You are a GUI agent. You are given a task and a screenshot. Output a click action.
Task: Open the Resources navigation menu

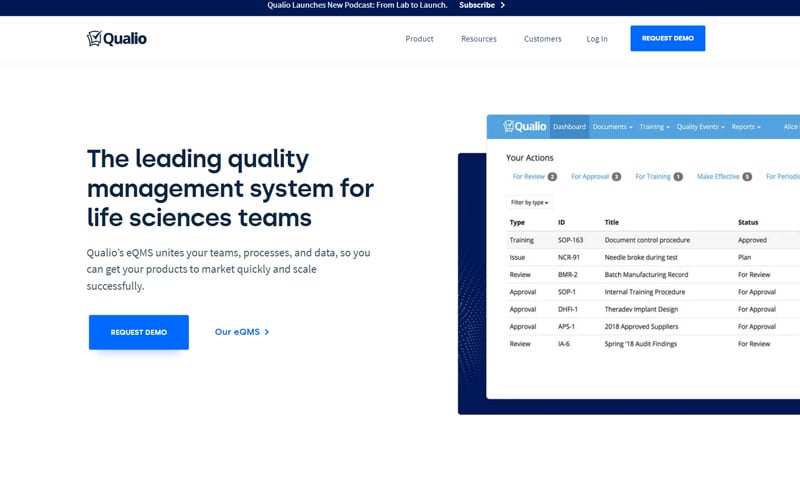479,39
